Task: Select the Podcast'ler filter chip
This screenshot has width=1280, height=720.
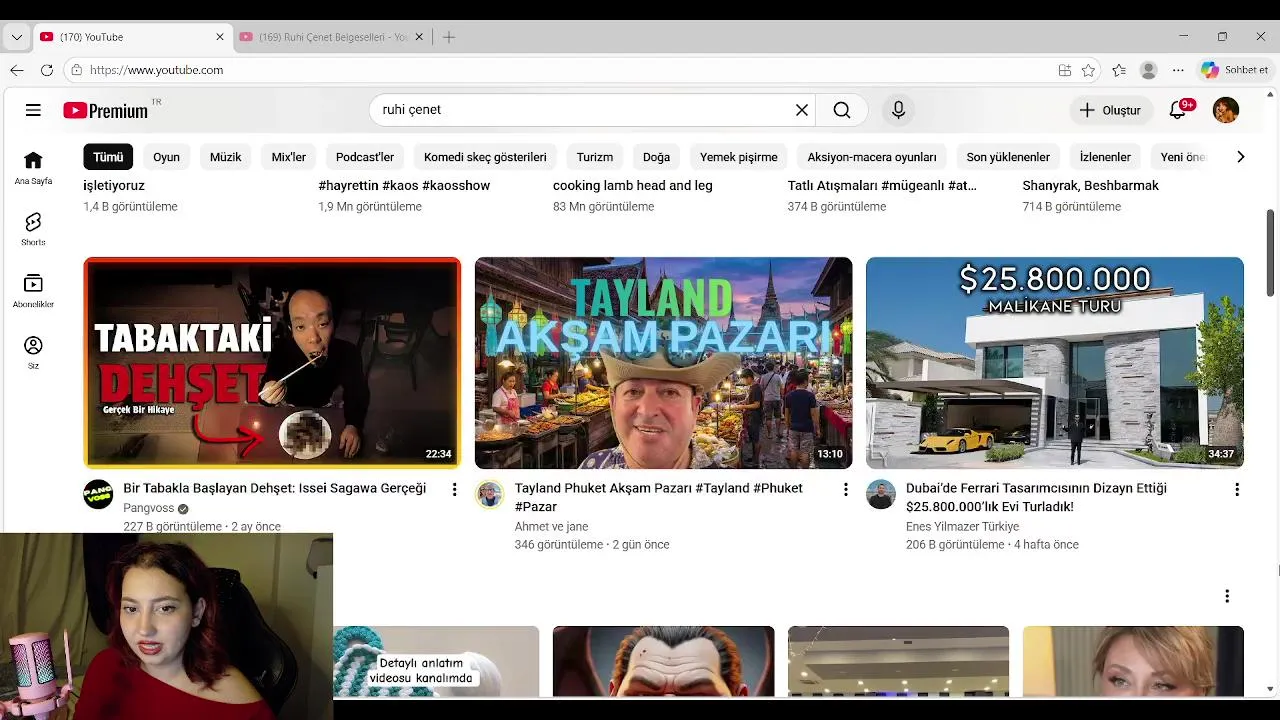Action: point(365,157)
